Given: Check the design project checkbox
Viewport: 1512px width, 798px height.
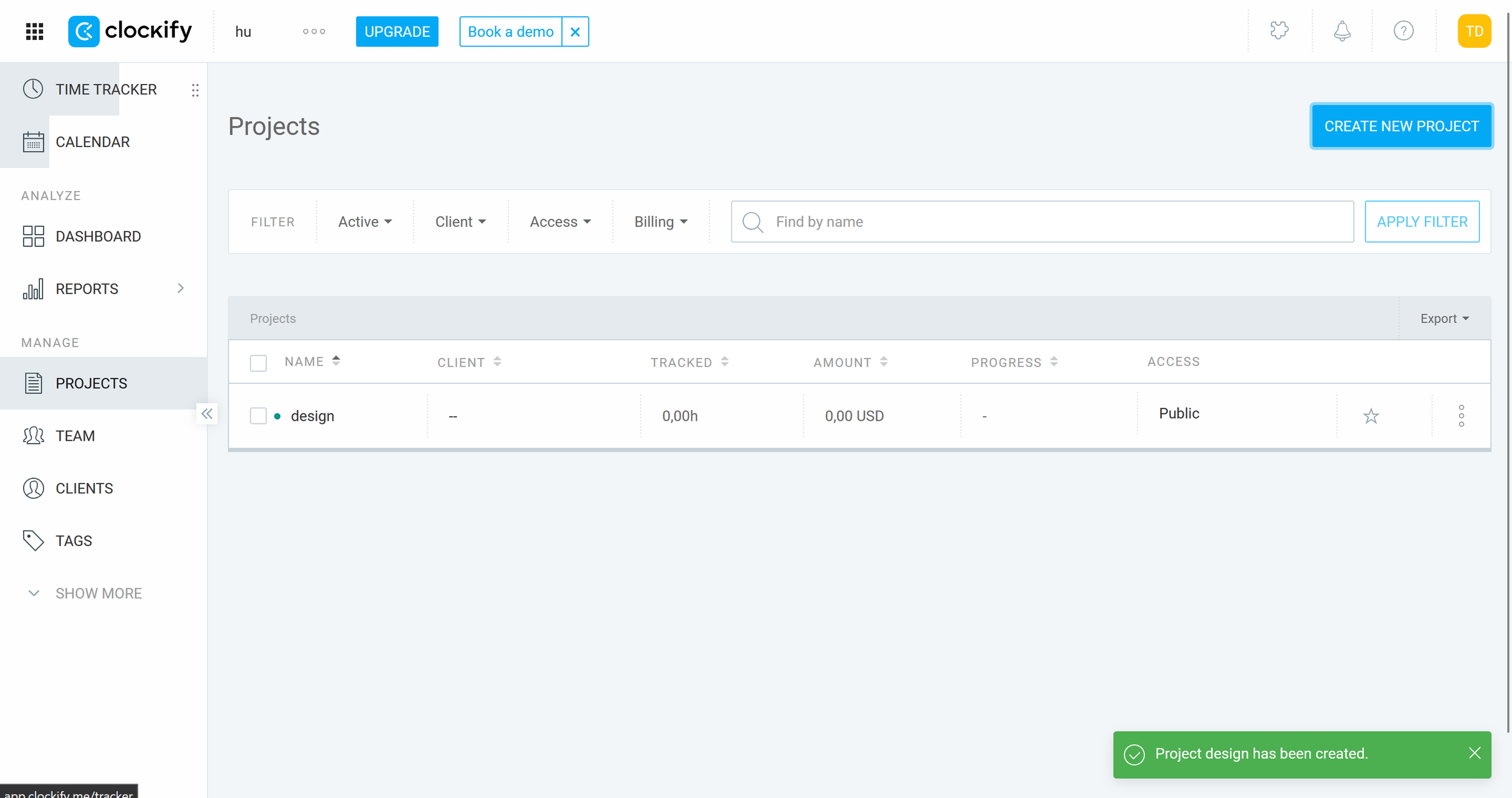Looking at the screenshot, I should pos(258,416).
